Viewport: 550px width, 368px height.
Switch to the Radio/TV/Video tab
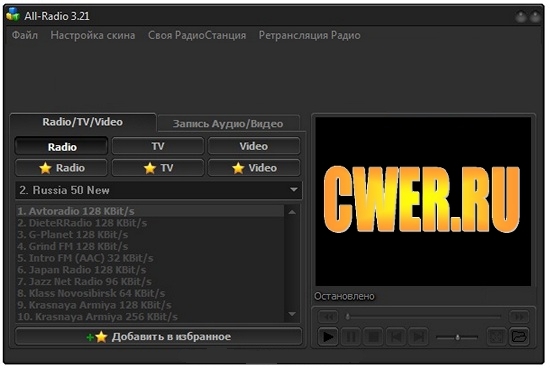tap(83, 122)
